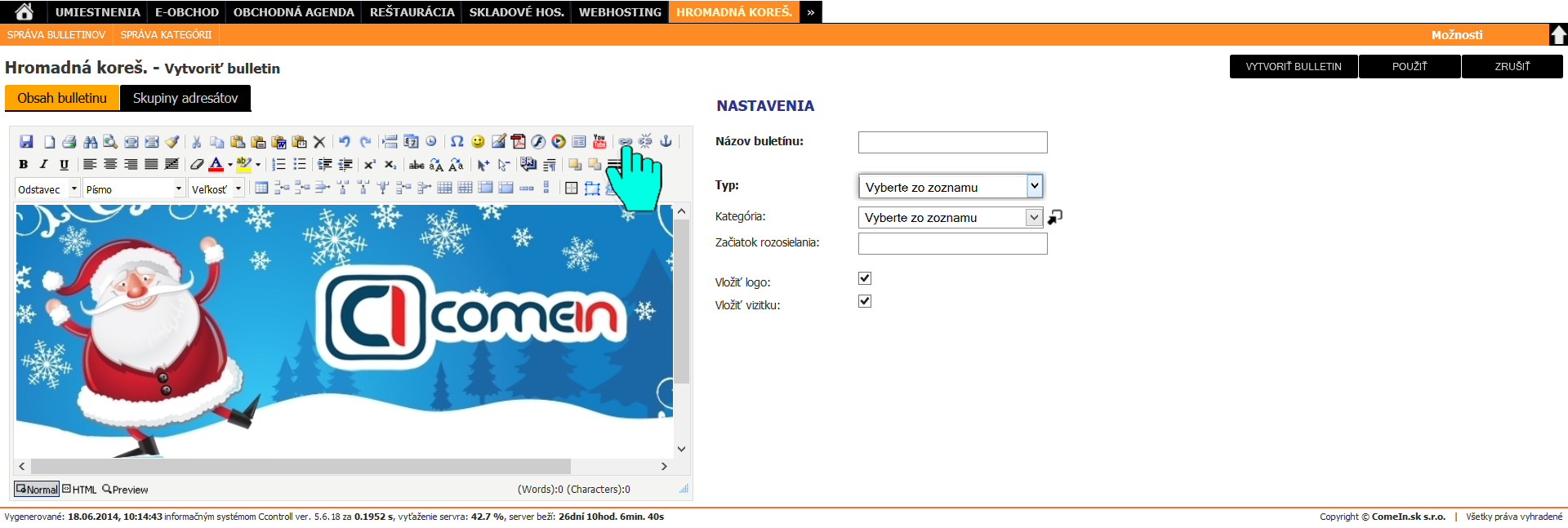Viewport: 1568px width, 528px height.
Task: Insert a smiley emoticon
Action: (x=478, y=142)
